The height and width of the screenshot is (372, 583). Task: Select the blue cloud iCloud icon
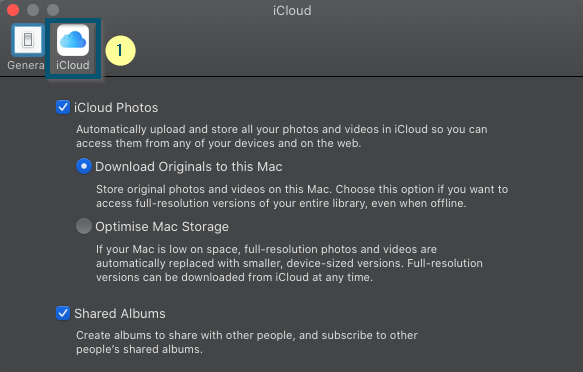tap(73, 40)
